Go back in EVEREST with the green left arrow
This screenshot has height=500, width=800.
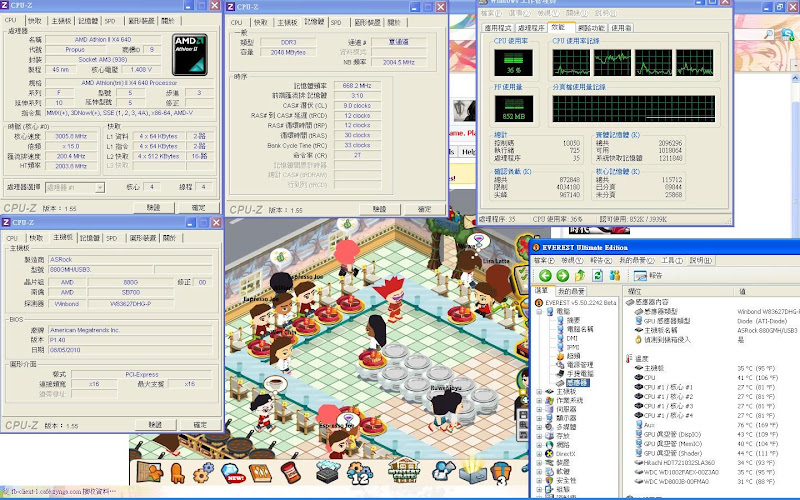[545, 276]
